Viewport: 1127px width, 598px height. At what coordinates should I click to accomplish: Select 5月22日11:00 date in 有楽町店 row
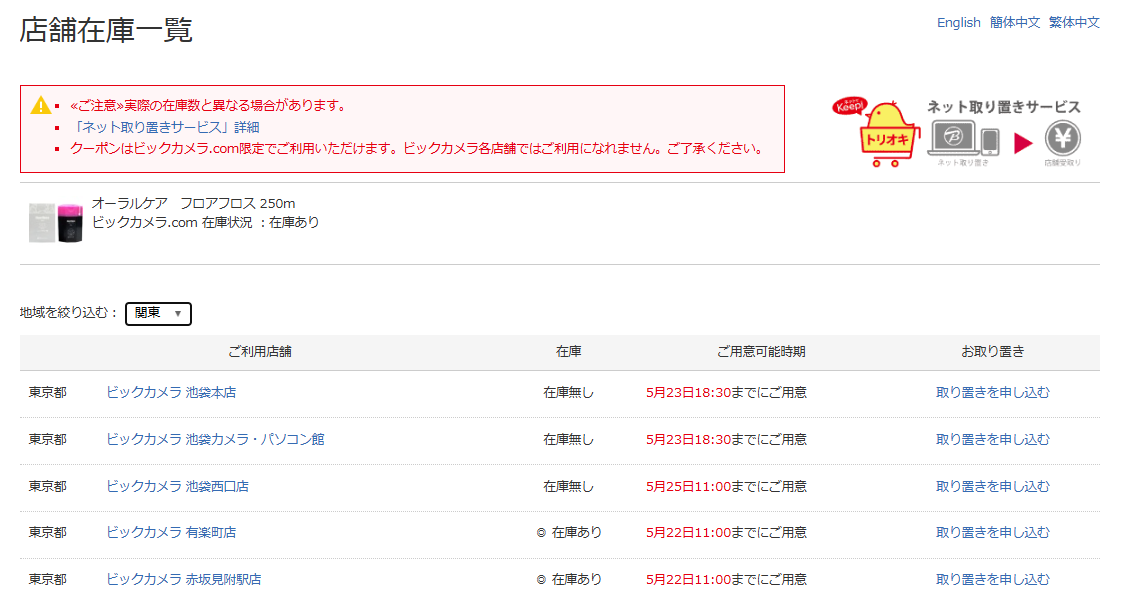tap(688, 533)
